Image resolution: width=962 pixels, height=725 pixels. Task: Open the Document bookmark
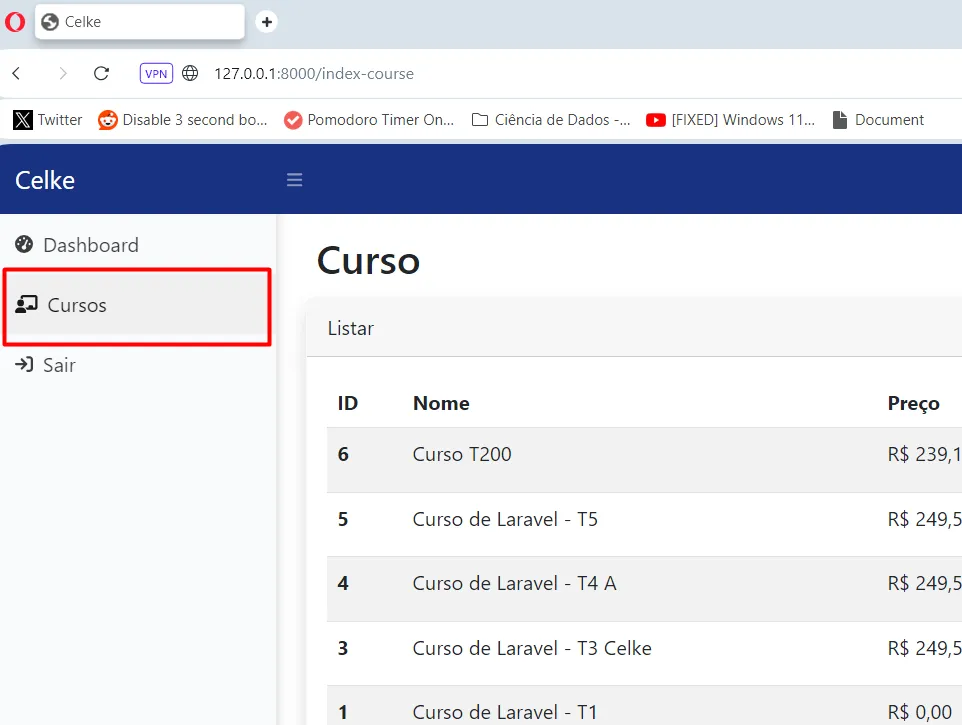click(878, 120)
